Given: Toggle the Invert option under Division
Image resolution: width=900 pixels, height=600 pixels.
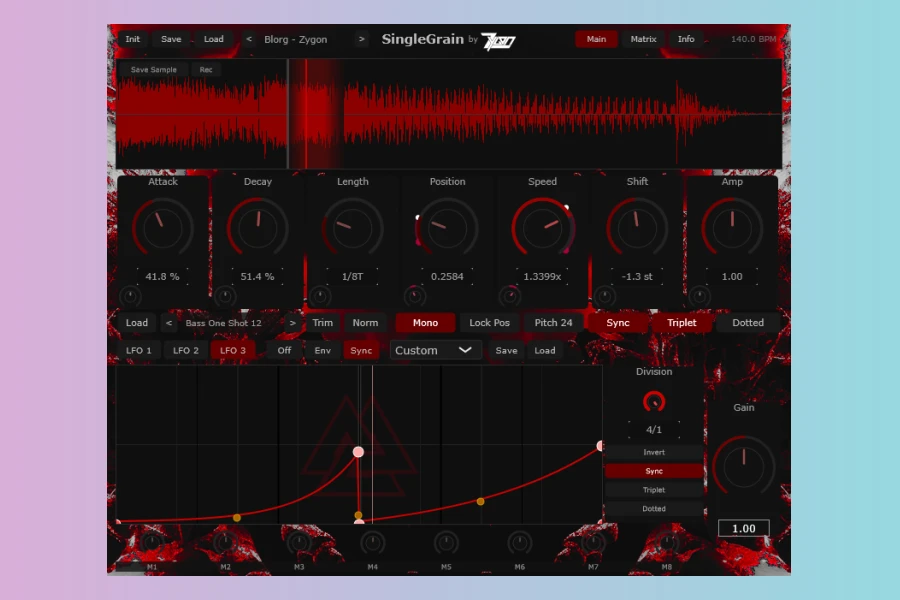Looking at the screenshot, I should tap(654, 453).
